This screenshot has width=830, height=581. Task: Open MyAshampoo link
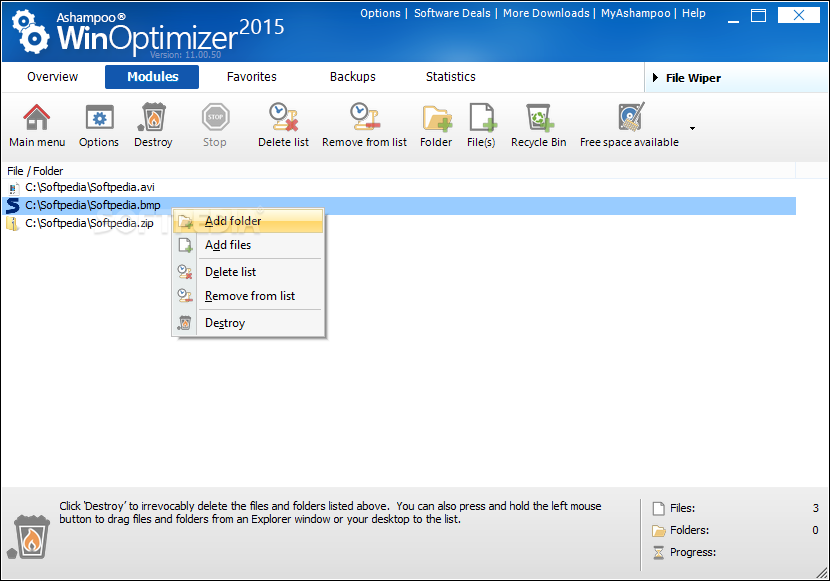(635, 13)
